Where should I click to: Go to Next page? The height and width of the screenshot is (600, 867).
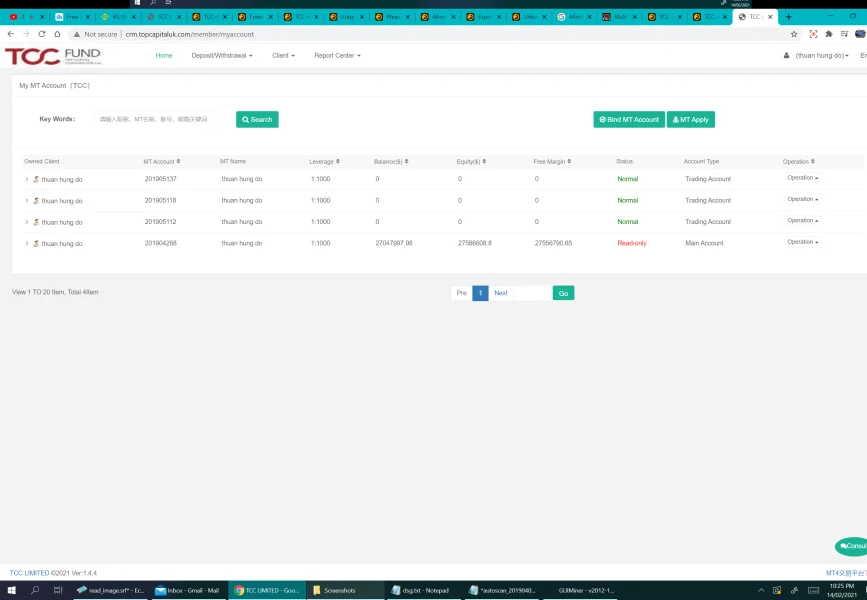[x=501, y=293]
